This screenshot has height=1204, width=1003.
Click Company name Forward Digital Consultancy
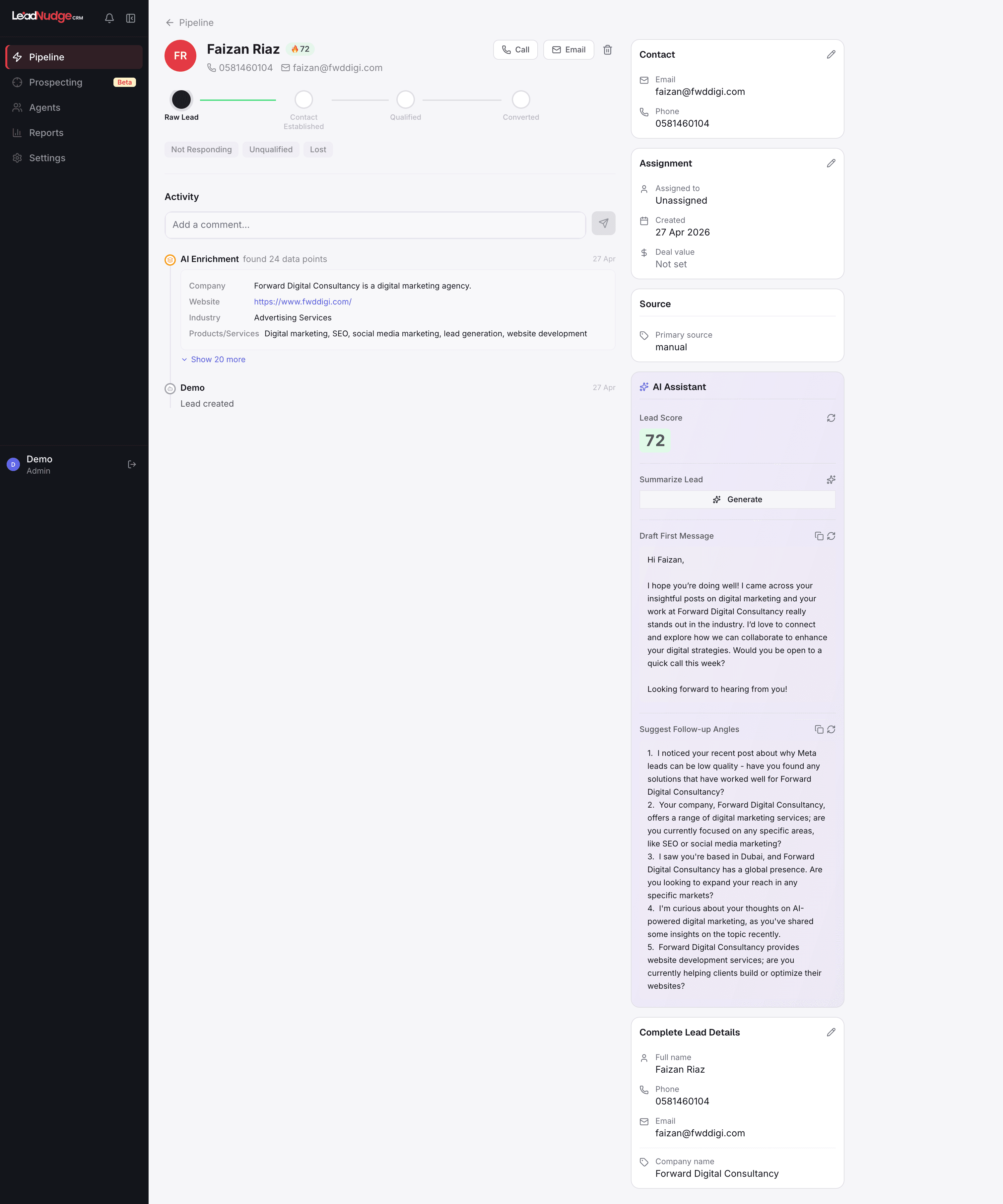717,1173
